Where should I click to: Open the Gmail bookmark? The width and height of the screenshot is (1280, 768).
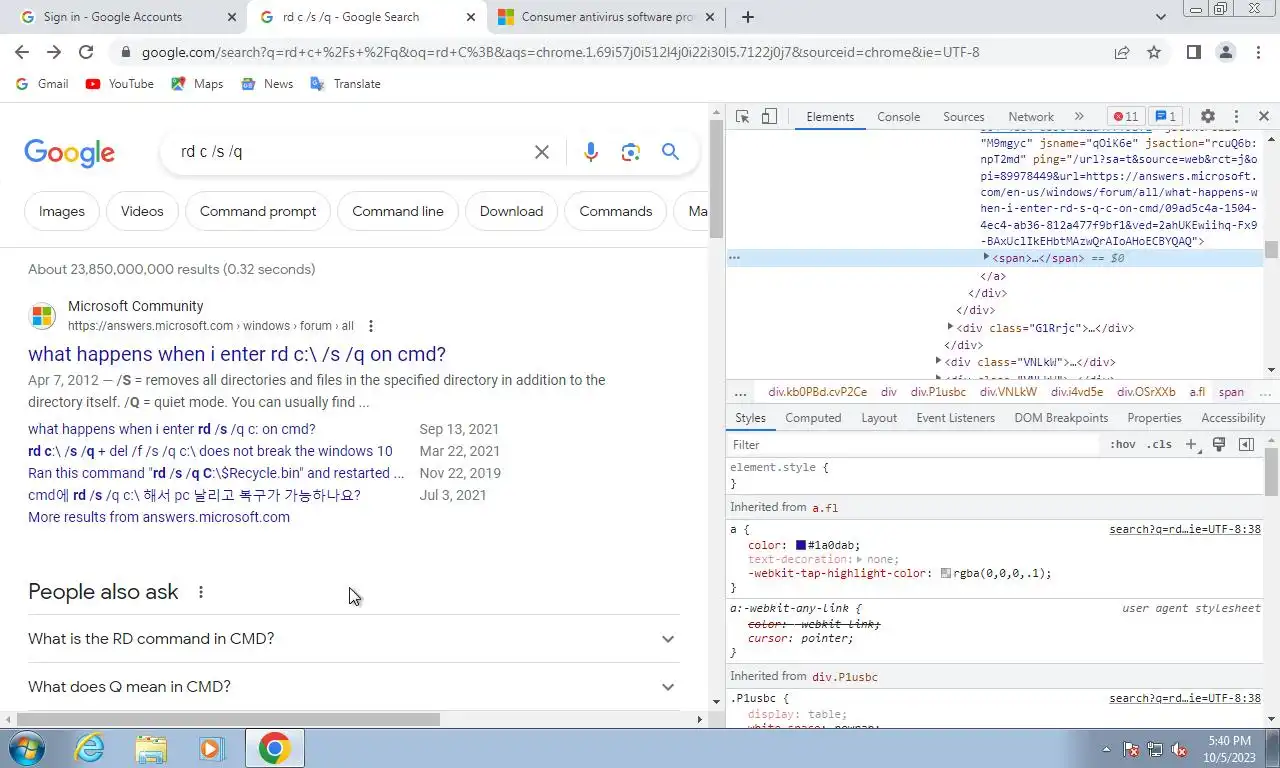[42, 84]
